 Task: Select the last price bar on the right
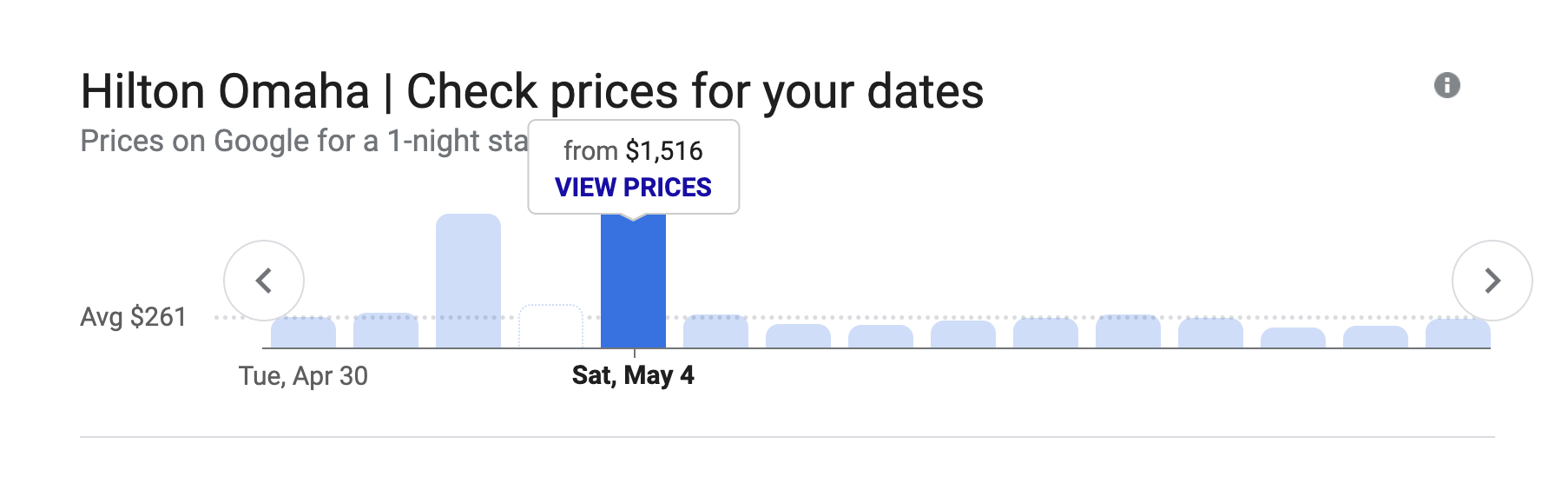pos(1458,334)
